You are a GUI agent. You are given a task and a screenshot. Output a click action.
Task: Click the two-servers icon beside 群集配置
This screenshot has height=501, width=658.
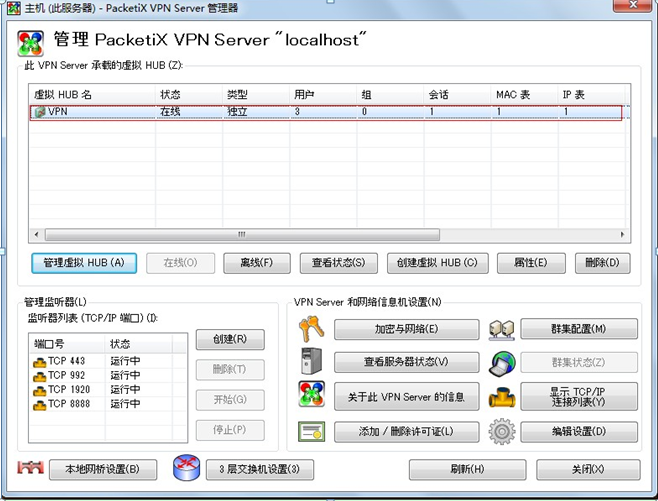pos(502,330)
